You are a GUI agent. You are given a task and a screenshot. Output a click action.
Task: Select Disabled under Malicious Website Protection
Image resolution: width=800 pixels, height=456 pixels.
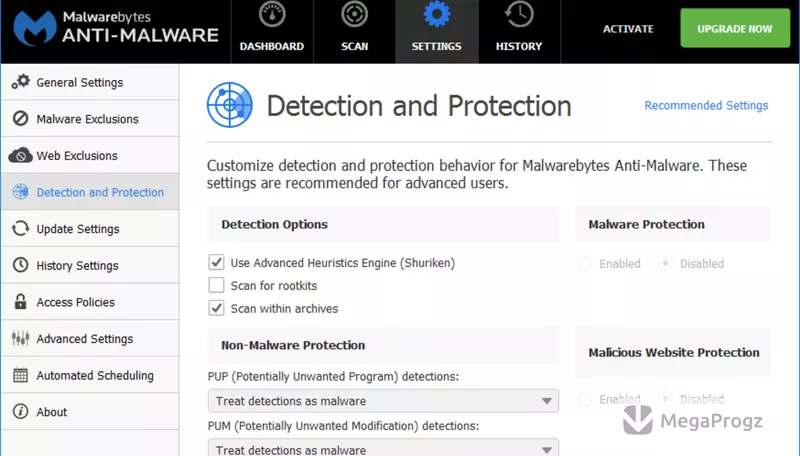point(665,398)
